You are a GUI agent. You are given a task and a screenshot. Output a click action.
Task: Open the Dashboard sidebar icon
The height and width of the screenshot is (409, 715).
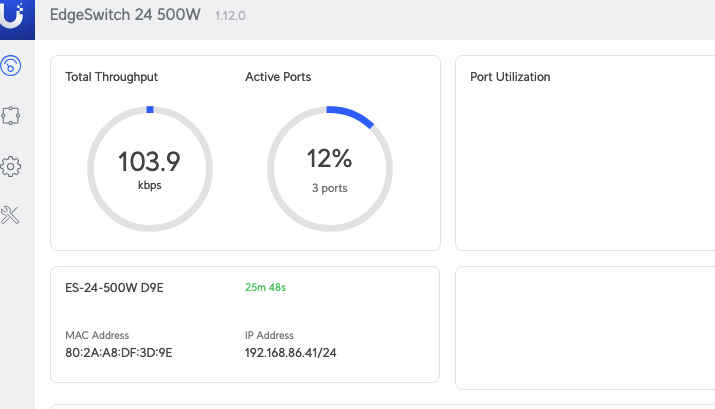[11, 67]
